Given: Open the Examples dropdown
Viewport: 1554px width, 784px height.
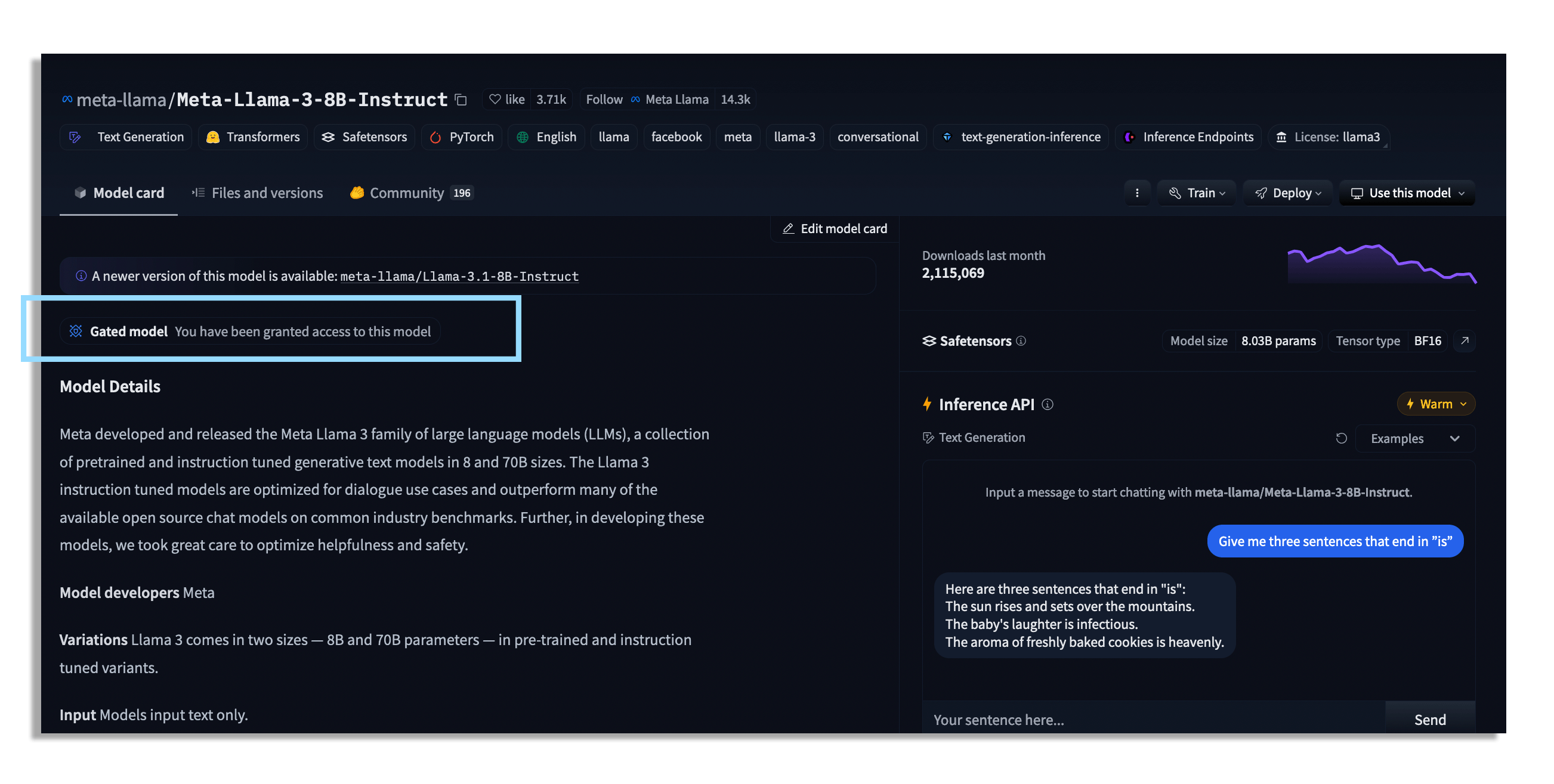Looking at the screenshot, I should click(x=1414, y=438).
